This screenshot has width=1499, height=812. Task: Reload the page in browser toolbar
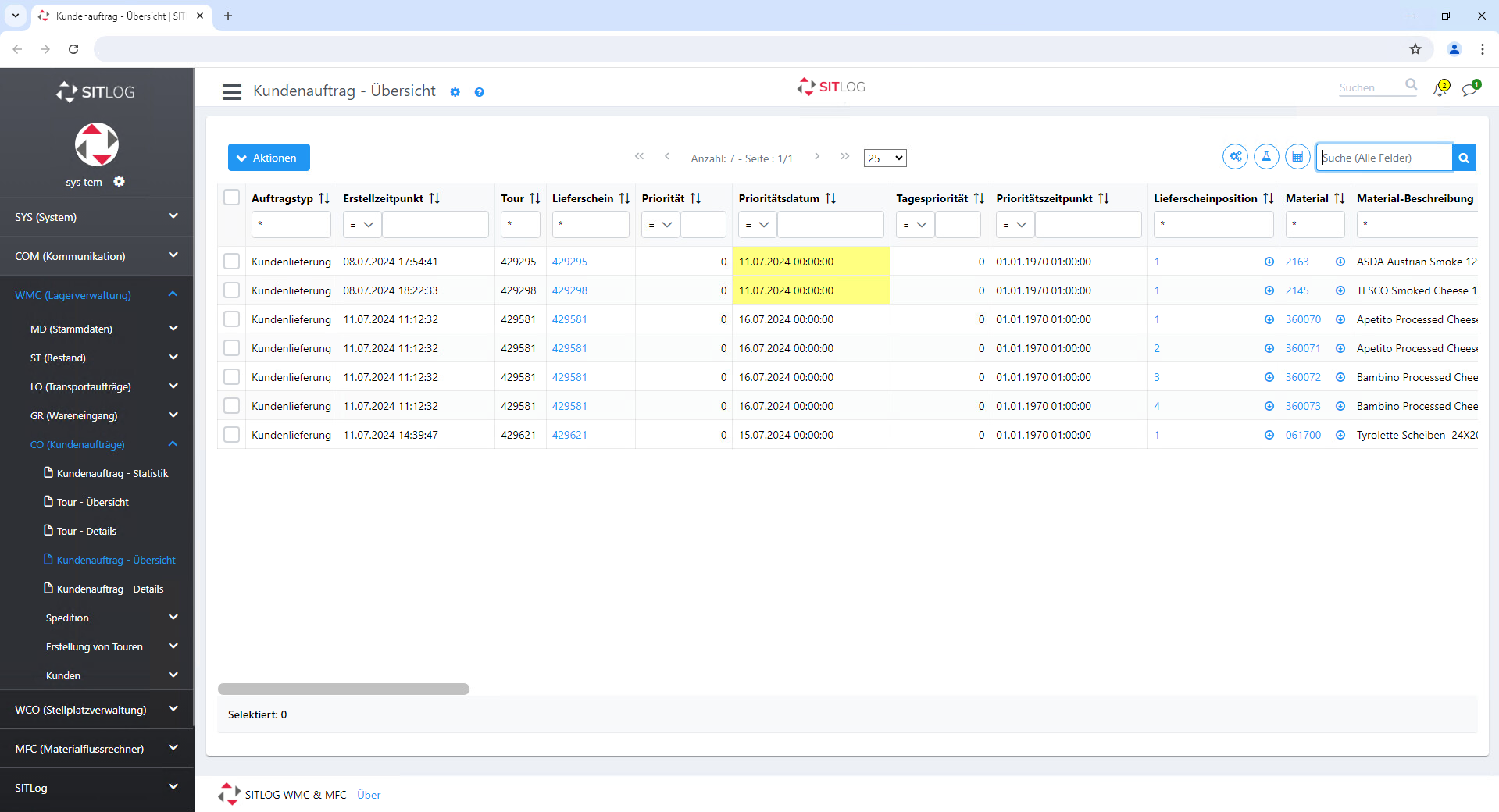[73, 49]
